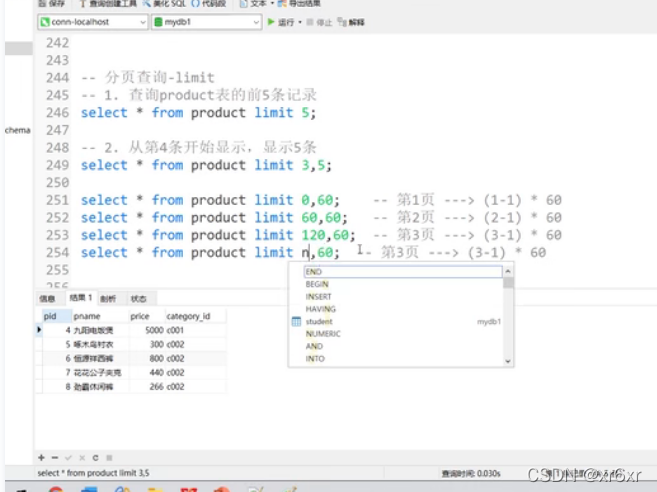Click the table icon beside student suggestion

pos(296,321)
